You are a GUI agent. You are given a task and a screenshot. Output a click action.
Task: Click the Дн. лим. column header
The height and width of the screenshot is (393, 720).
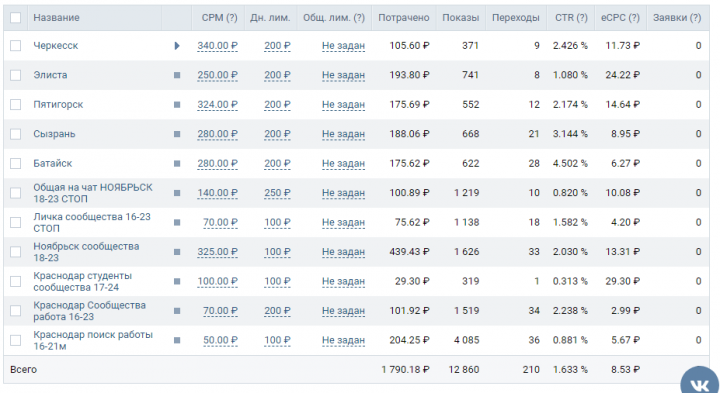pyautogui.click(x=270, y=17)
